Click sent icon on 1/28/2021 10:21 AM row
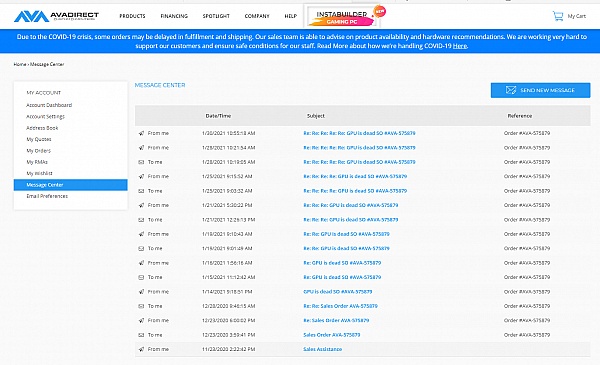 pyautogui.click(x=141, y=148)
